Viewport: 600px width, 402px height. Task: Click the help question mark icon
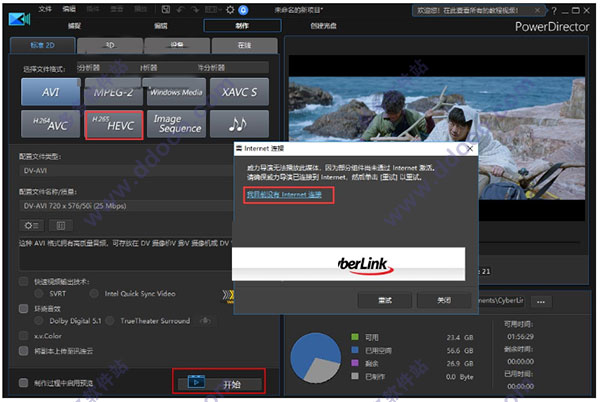click(x=554, y=11)
